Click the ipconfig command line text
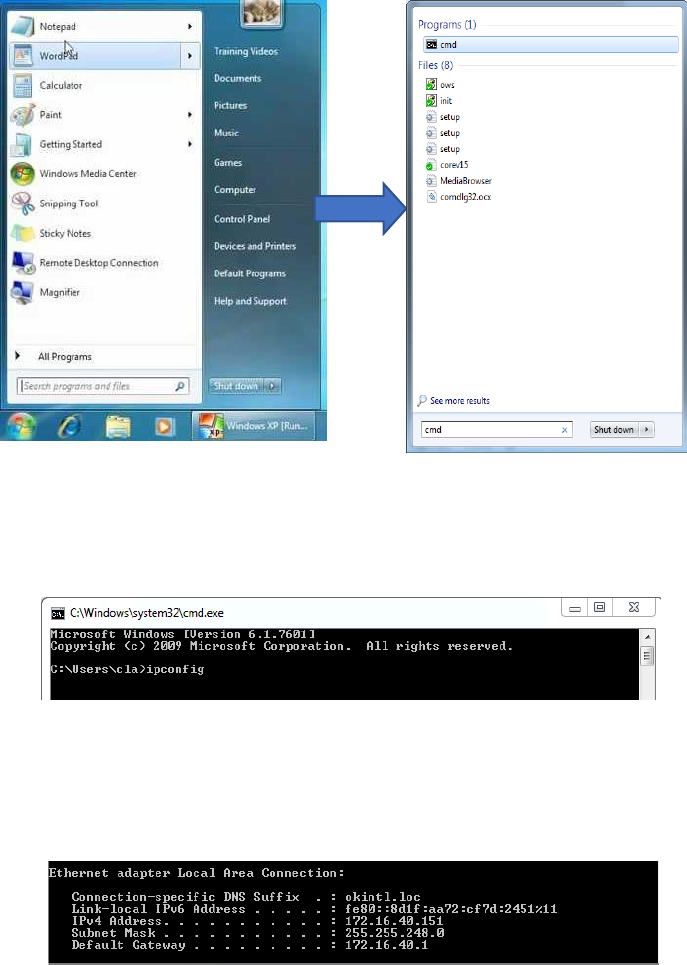The height and width of the screenshot is (965, 687). (175, 669)
